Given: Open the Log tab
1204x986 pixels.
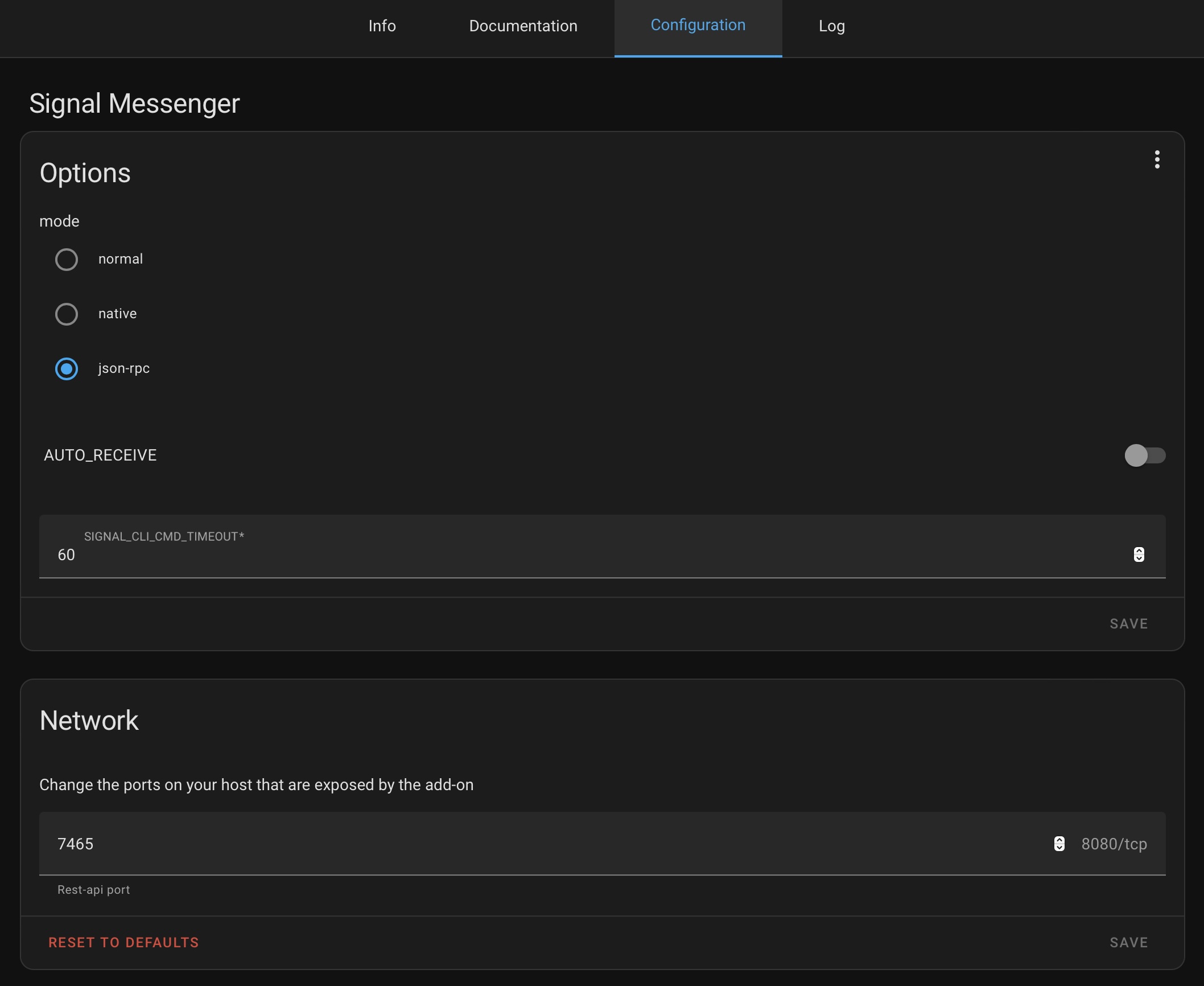Looking at the screenshot, I should click(x=831, y=26).
